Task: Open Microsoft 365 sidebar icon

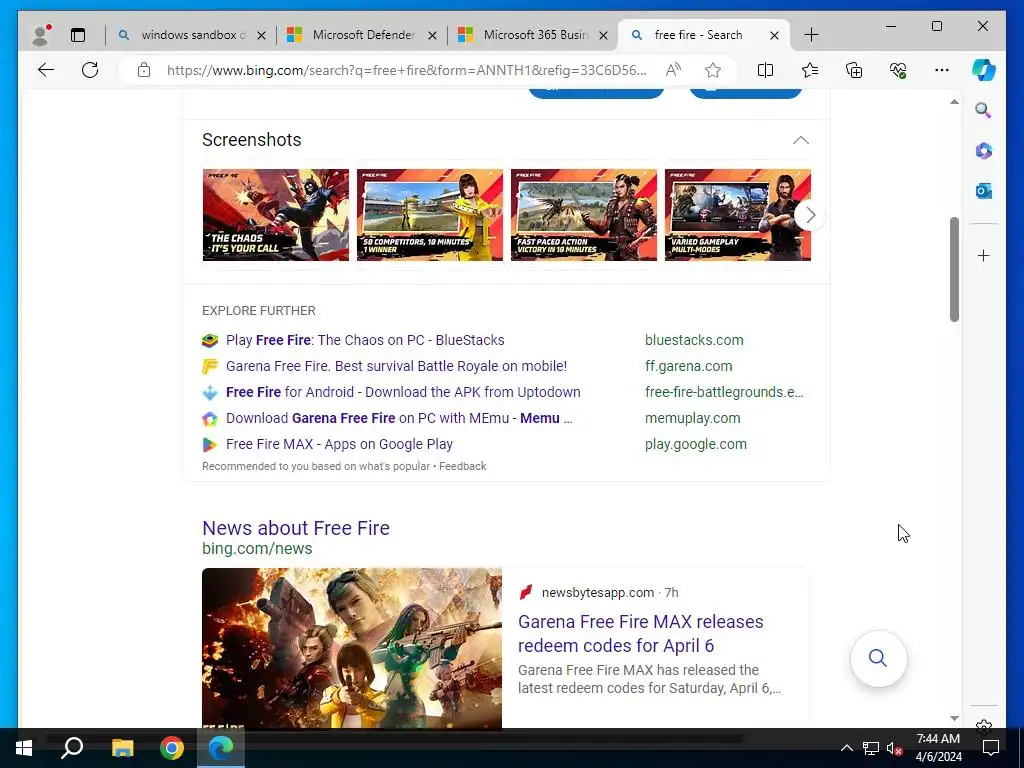Action: click(984, 151)
